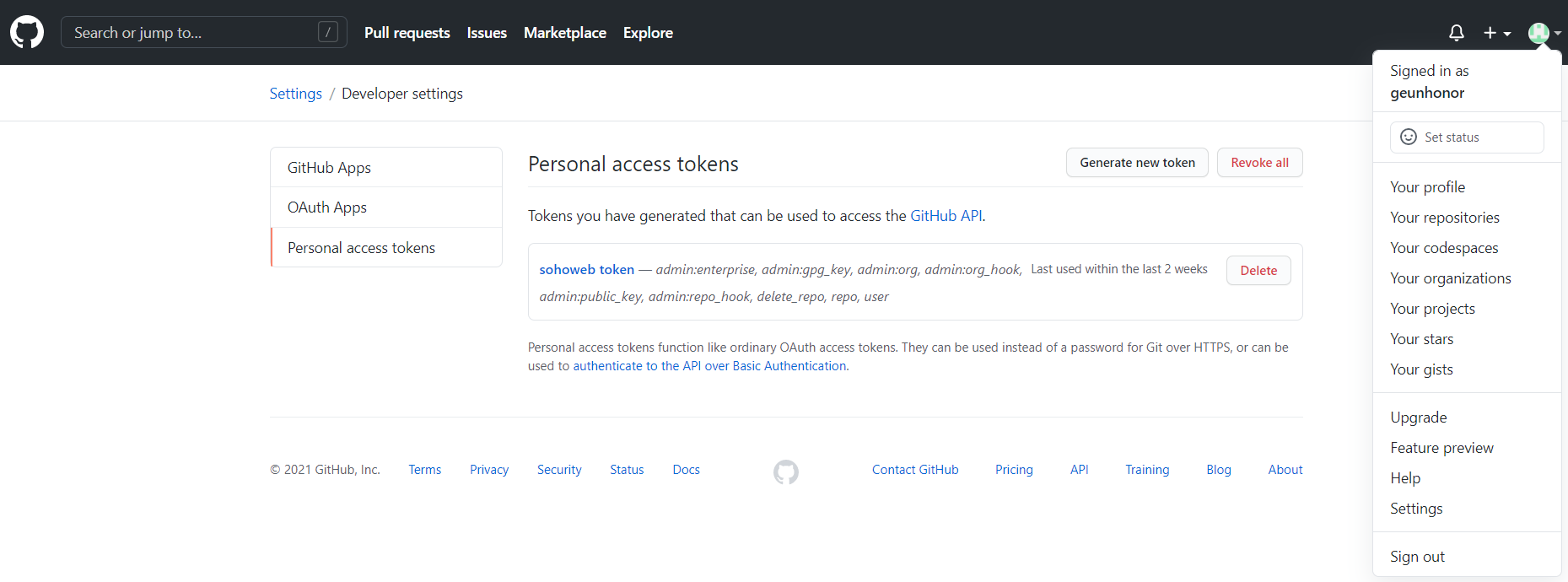This screenshot has width=1568, height=582.
Task: Open Feature preview menu item
Action: (1467, 448)
